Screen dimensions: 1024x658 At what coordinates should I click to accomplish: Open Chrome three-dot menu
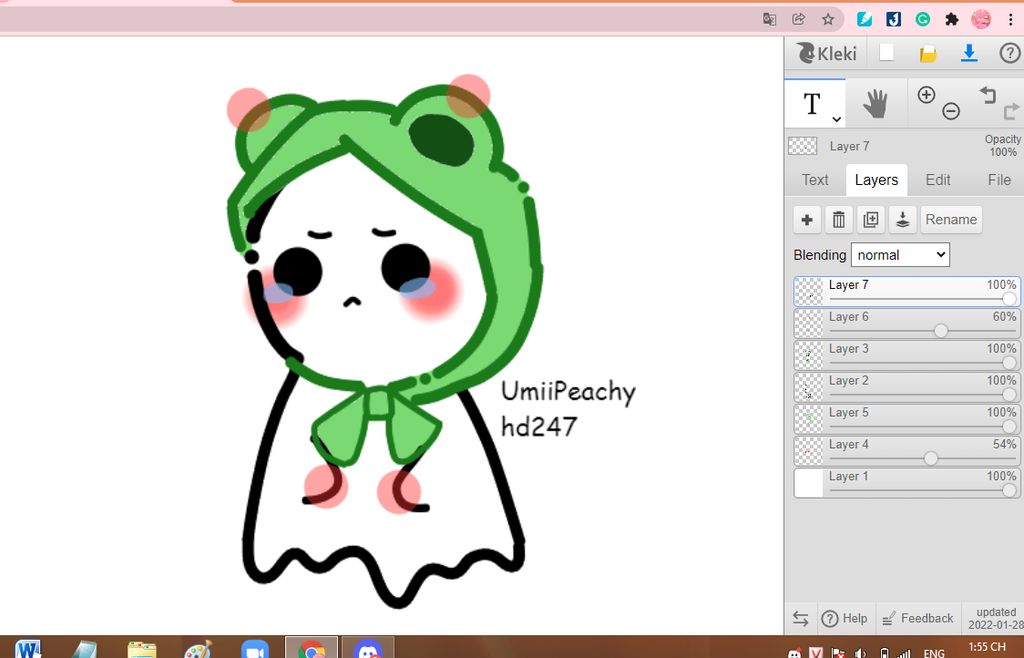(1010, 20)
